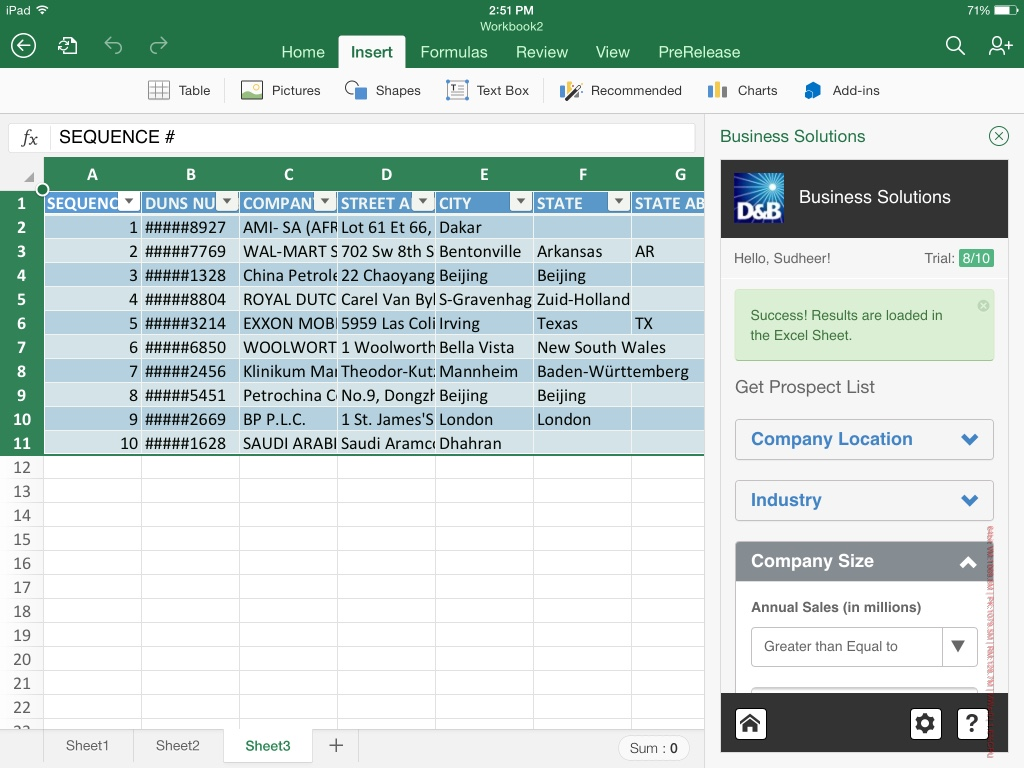Select column F header
The height and width of the screenshot is (768, 1024).
[x=583, y=174]
